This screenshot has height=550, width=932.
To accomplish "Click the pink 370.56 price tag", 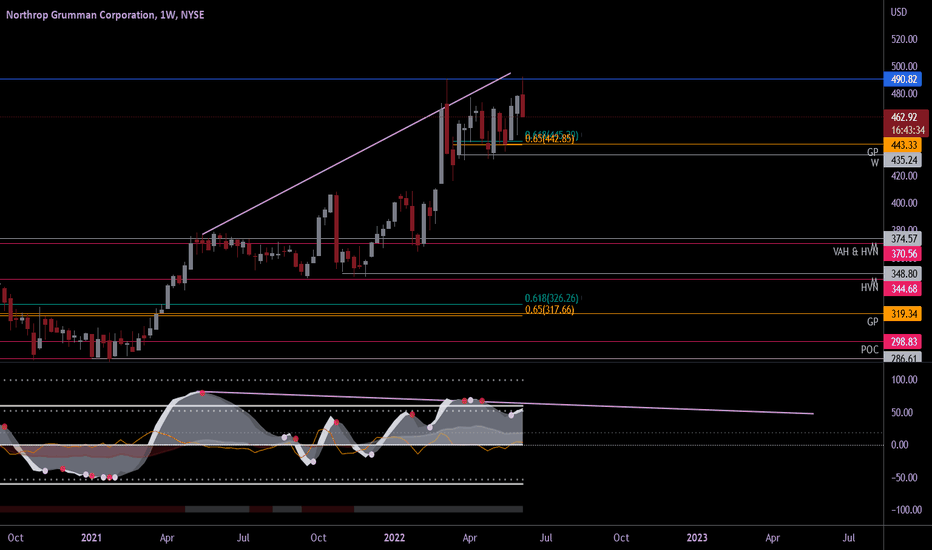I will tap(903, 254).
